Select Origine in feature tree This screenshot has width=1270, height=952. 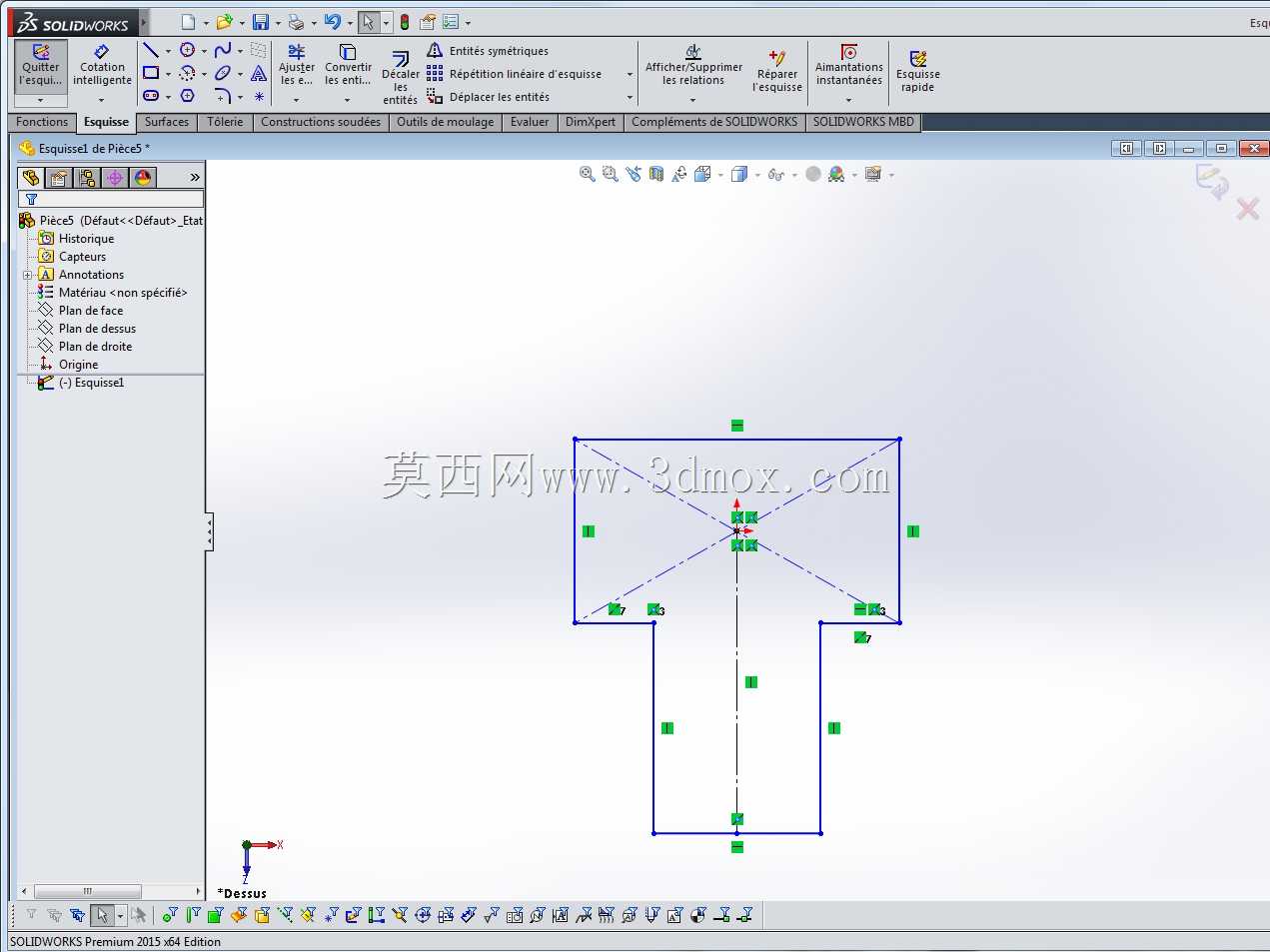[x=78, y=365]
